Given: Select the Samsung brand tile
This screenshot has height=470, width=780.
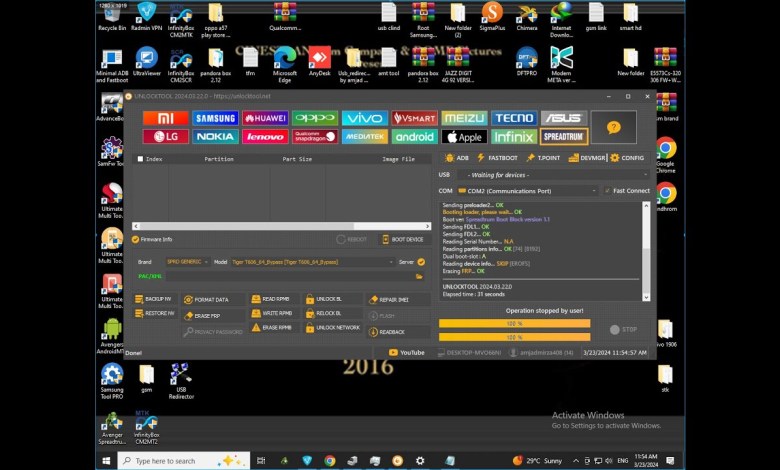Looking at the screenshot, I should pos(215,118).
